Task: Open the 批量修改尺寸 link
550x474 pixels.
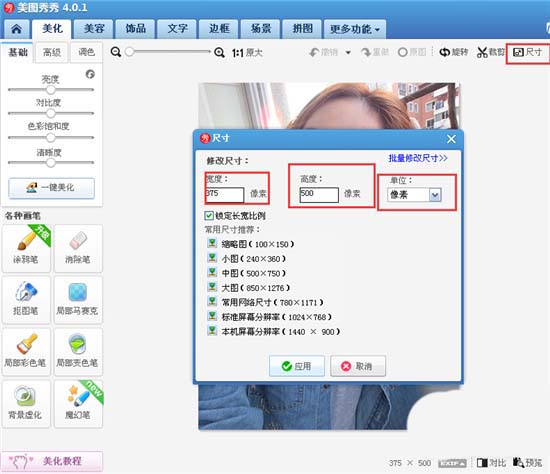Action: [418, 158]
